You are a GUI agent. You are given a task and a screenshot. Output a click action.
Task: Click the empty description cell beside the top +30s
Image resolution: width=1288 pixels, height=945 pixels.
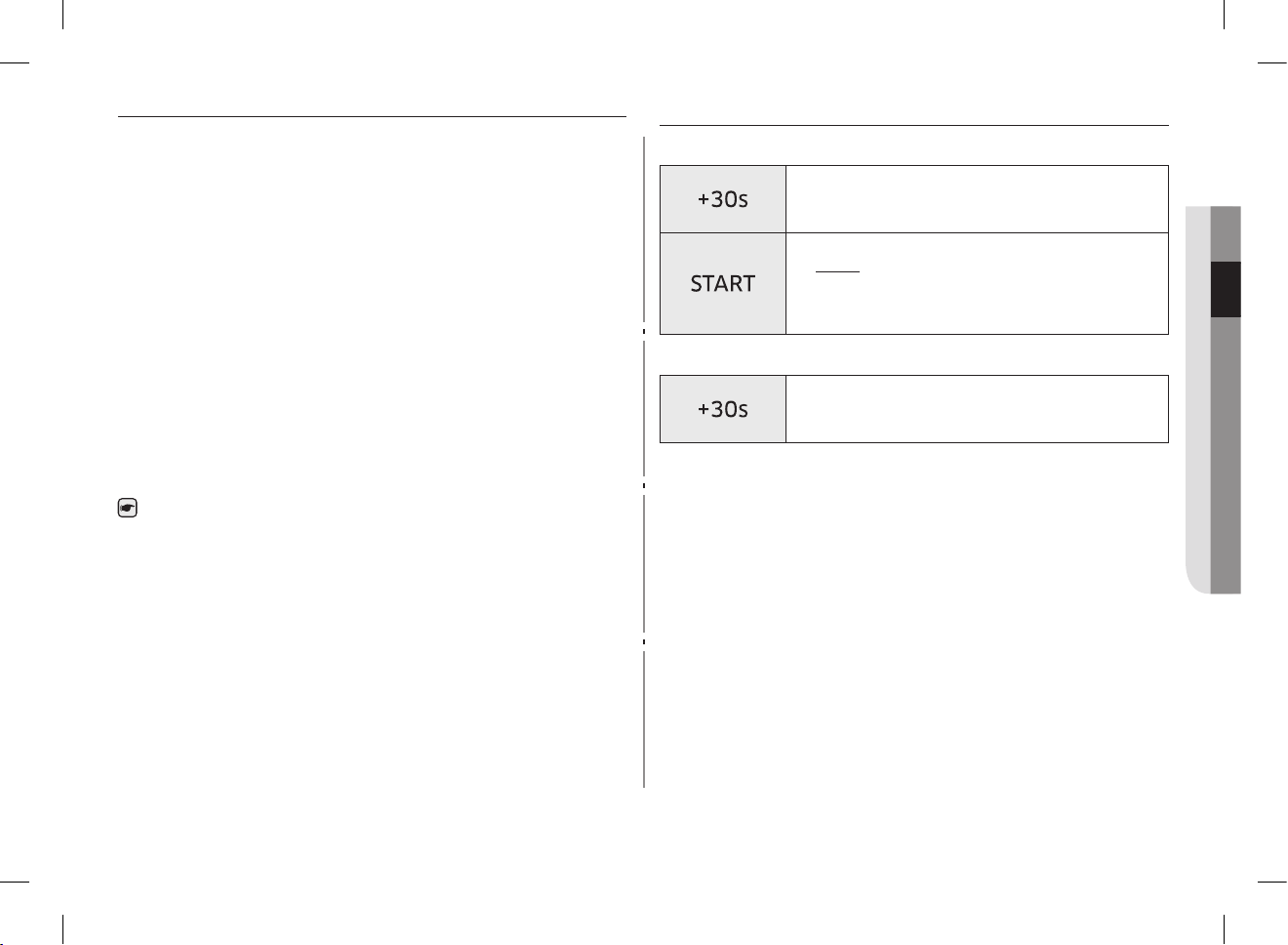click(x=977, y=199)
